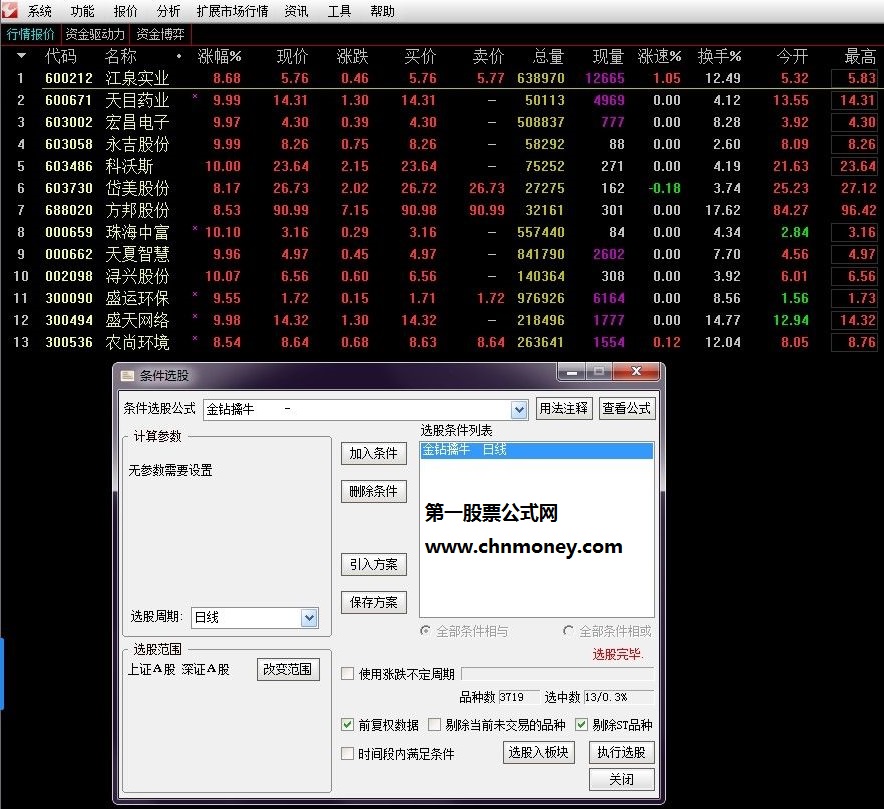Expand the 选股周期 dropdown arrow

coord(309,618)
